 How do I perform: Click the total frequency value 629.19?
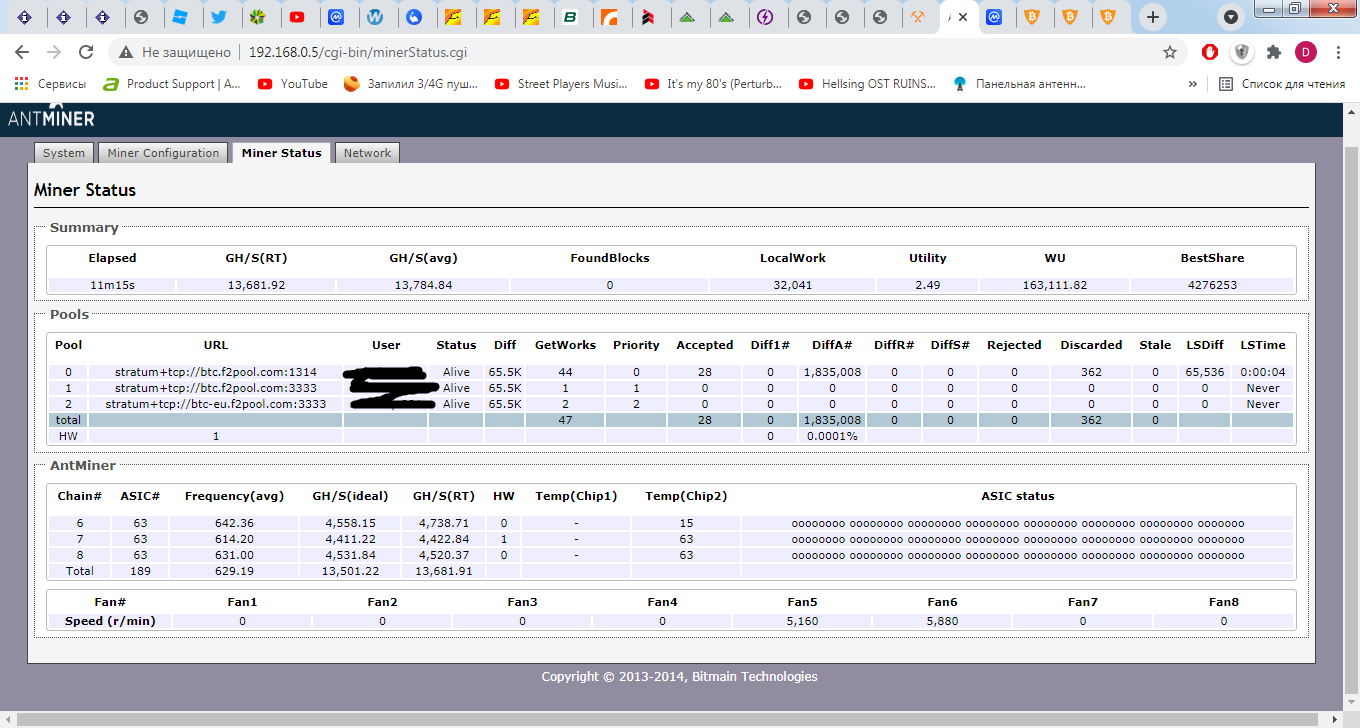[x=234, y=571]
